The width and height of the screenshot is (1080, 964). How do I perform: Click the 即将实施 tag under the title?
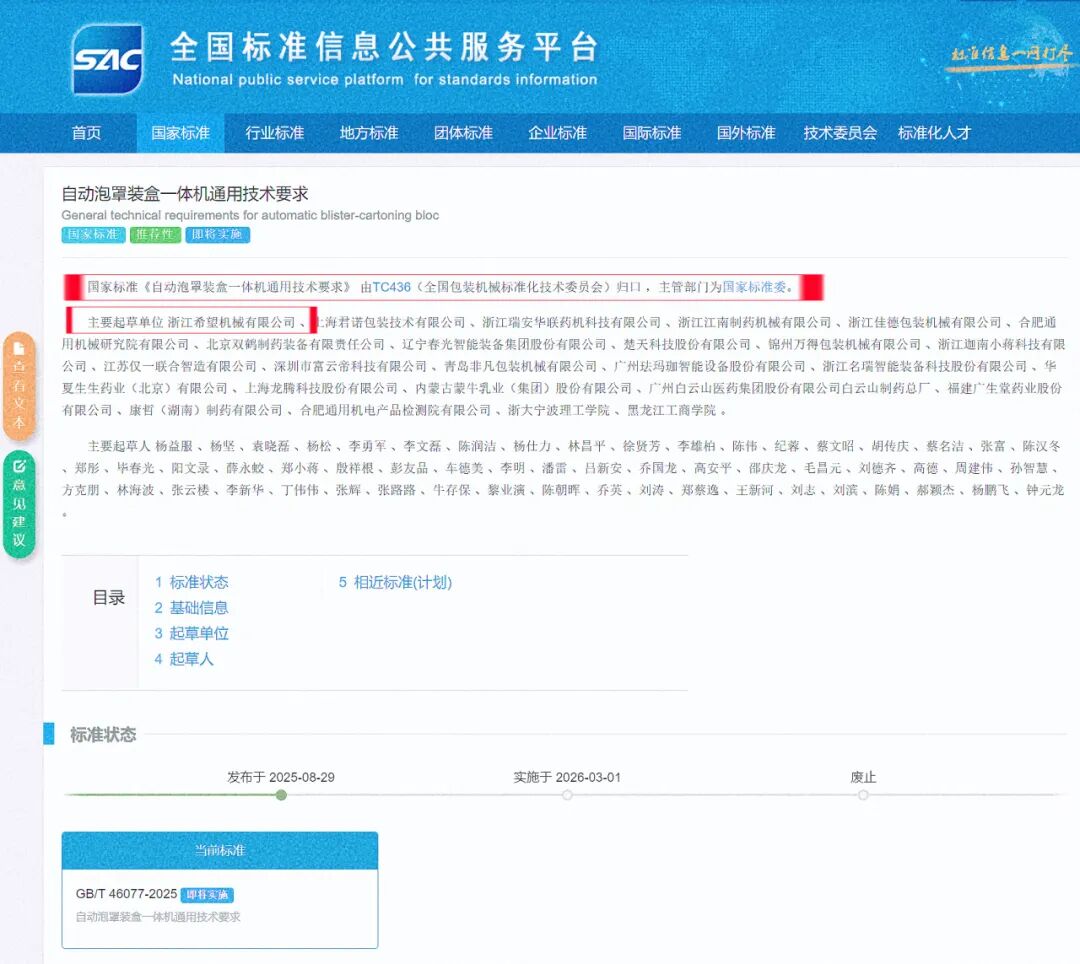pos(218,235)
